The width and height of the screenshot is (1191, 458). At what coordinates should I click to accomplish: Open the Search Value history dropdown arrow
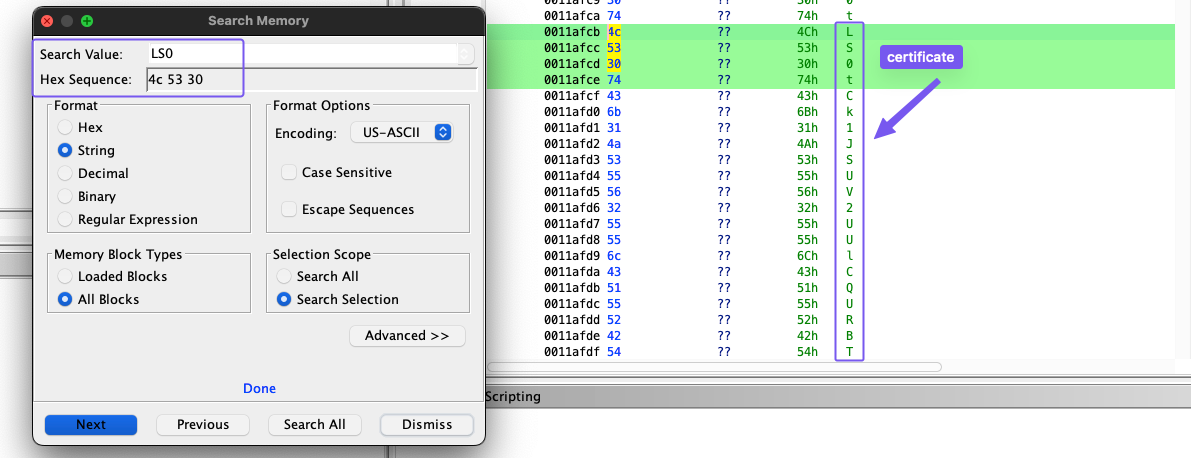tap(466, 54)
